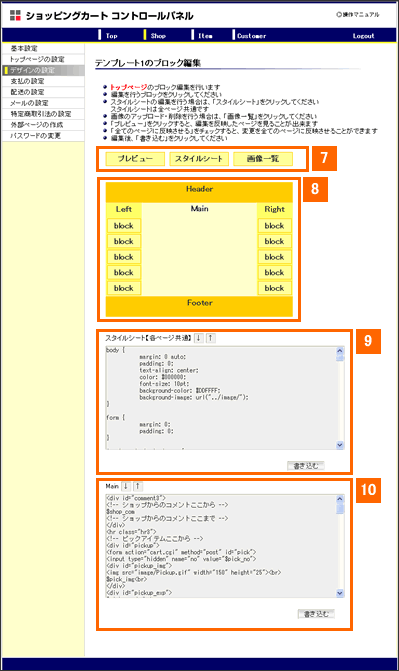This screenshot has width=399, height=671.
Task: Open 支払の設定 in the sidebar
Action: (43, 81)
